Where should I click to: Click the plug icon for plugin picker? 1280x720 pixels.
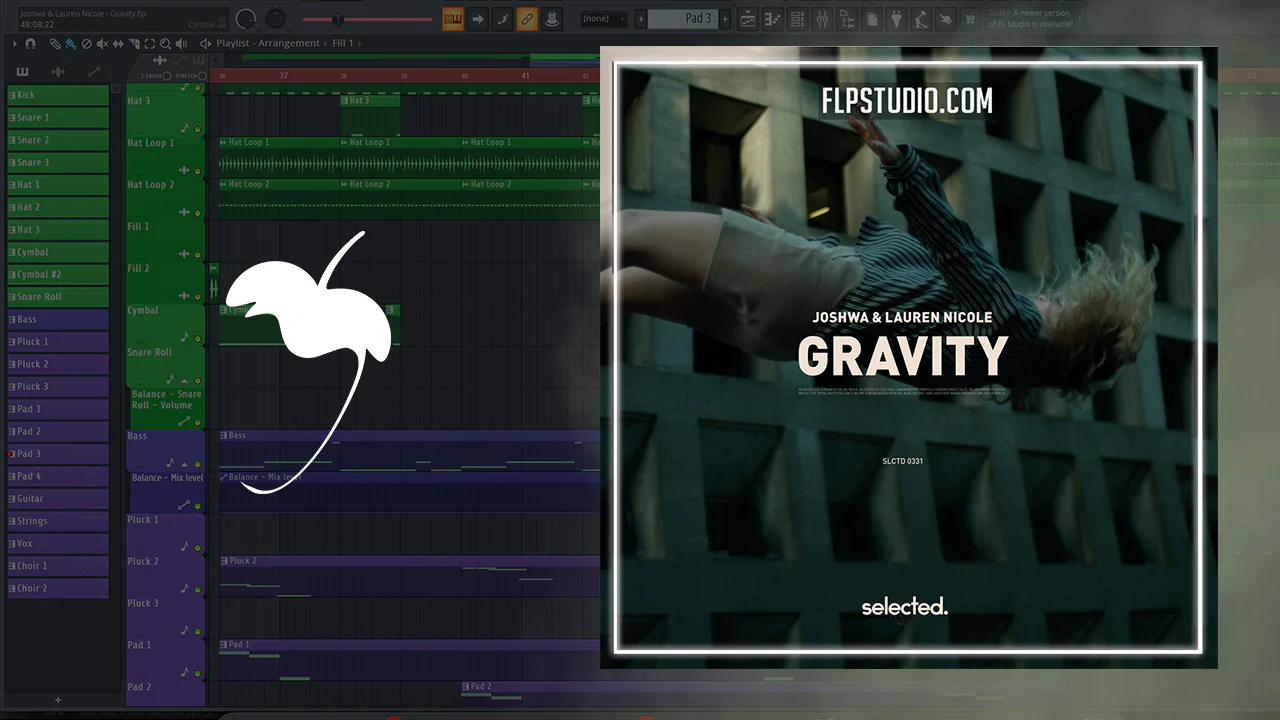896,19
